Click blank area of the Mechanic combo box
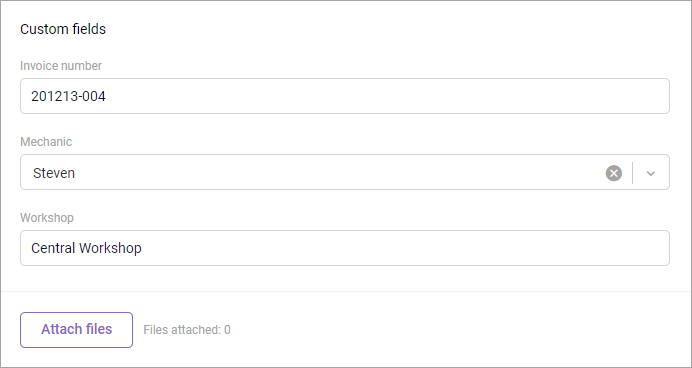692x368 pixels. [x=340, y=172]
